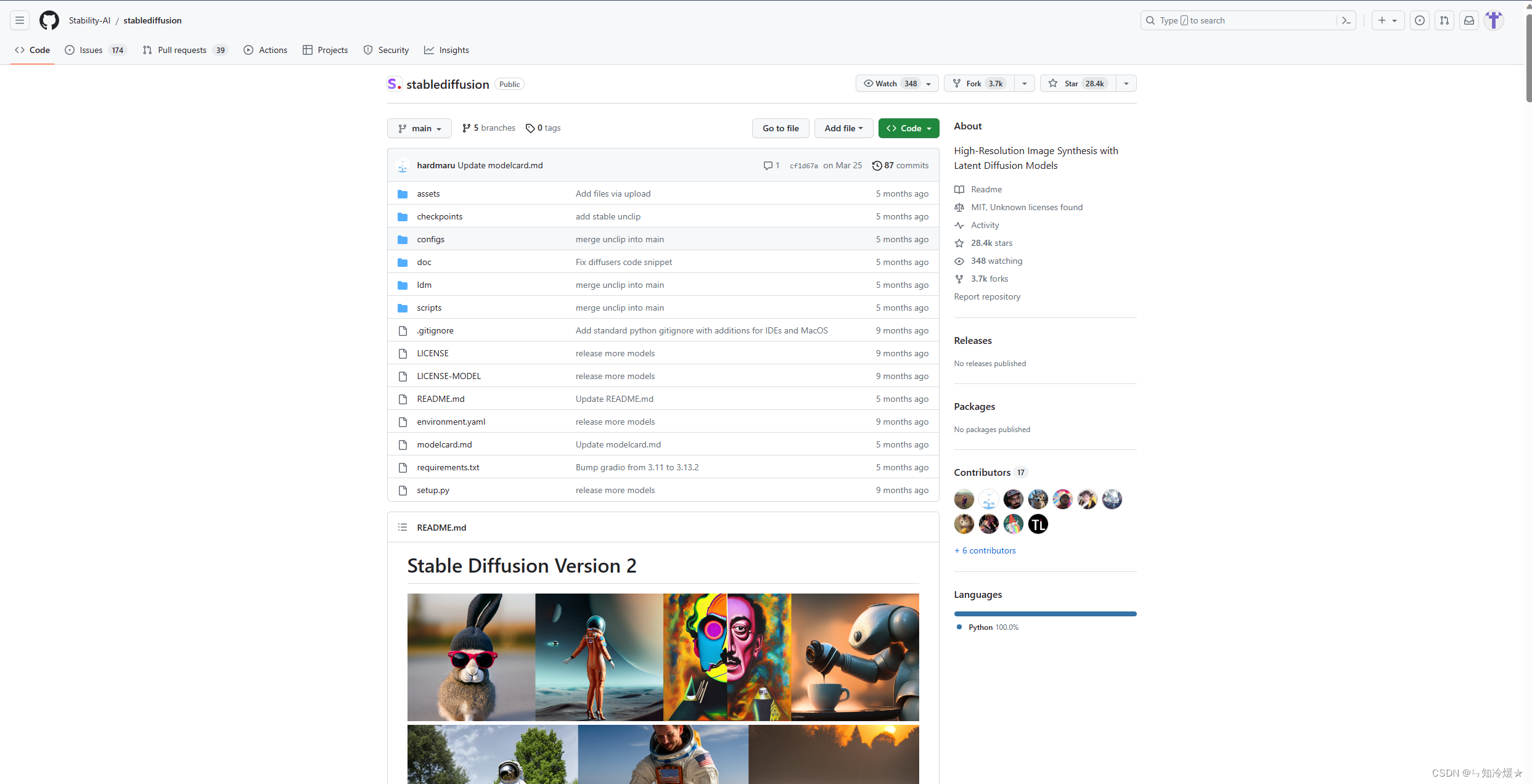Expand the Add file dropdown
Image resolution: width=1532 pixels, height=784 pixels.
point(843,128)
